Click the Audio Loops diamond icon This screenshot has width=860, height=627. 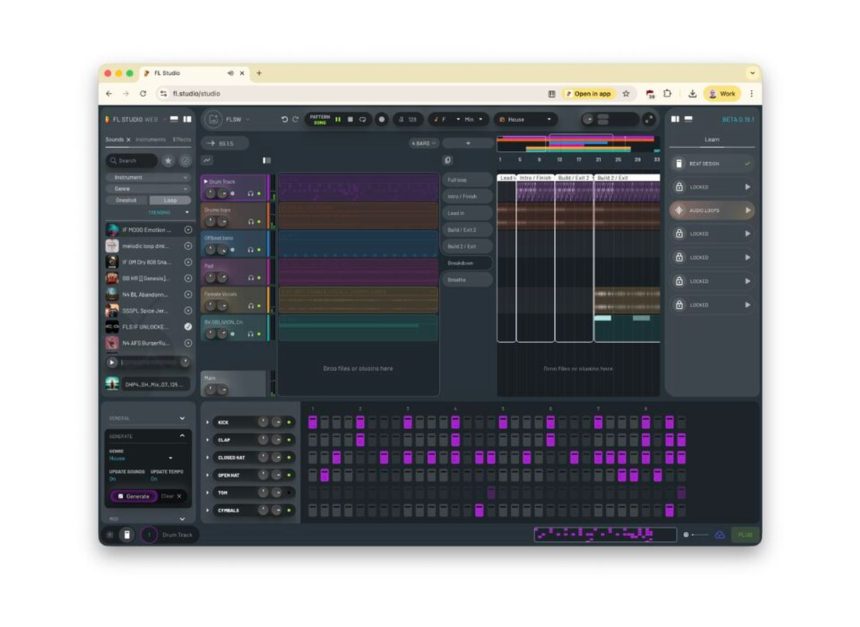(679, 210)
